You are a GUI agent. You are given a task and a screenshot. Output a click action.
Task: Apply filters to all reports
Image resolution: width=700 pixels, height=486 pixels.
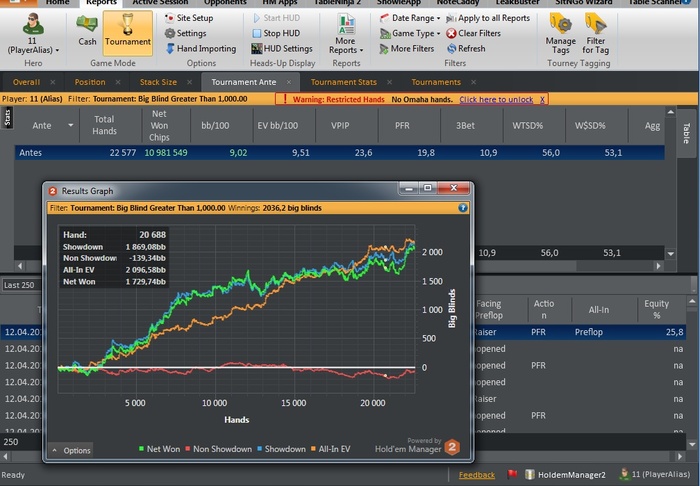pyautogui.click(x=488, y=18)
